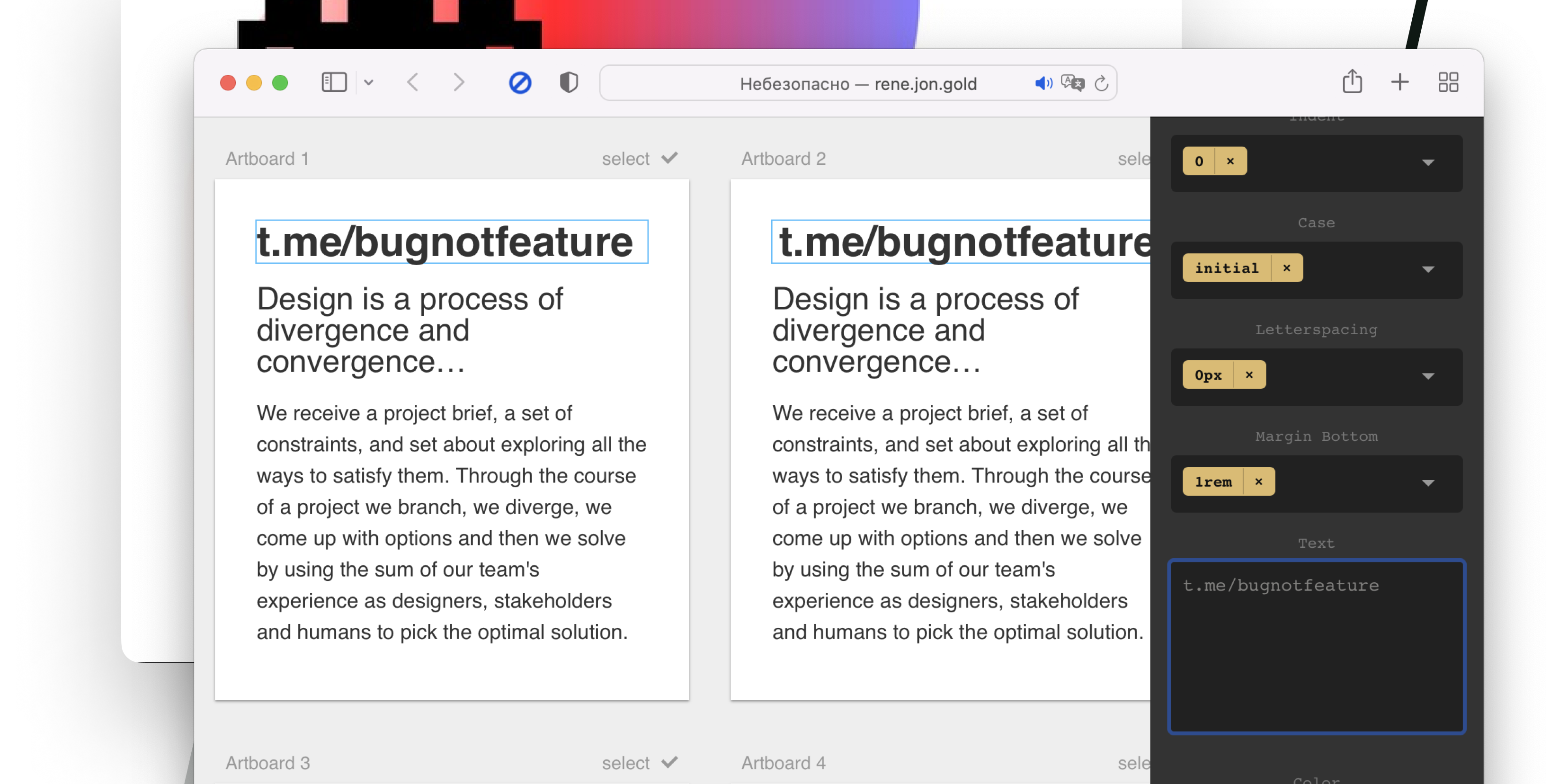The image size is (1568, 784).
Task: Remove the 'initial' Case tag
Action: coord(1287,268)
